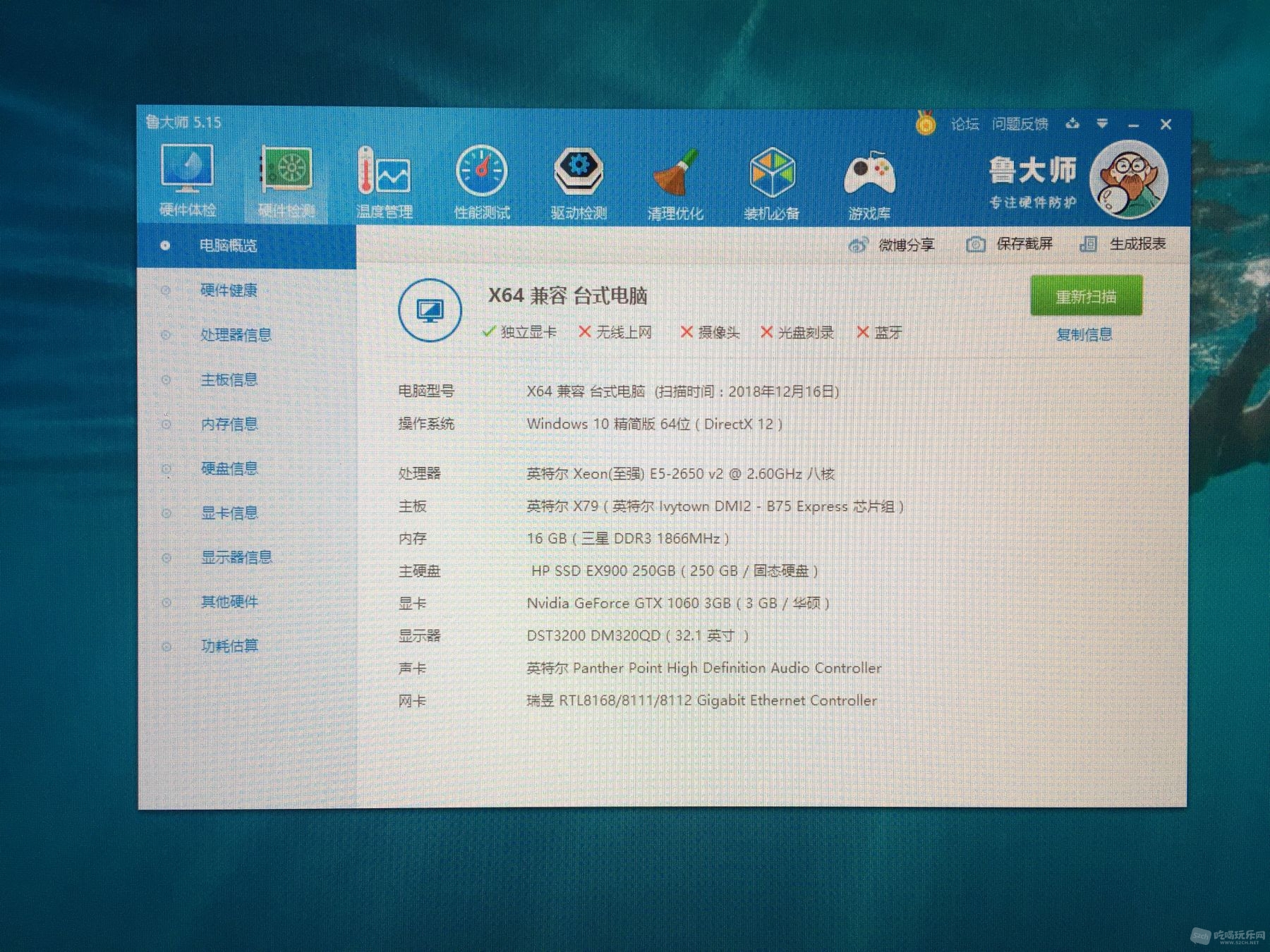Close the 鲁大师 window
The image size is (1270, 952).
[1166, 125]
